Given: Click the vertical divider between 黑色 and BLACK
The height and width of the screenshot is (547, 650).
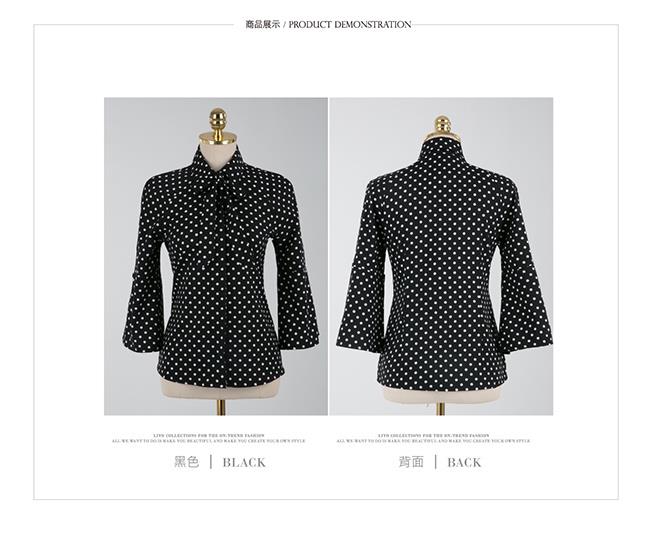Looking at the screenshot, I should [211, 462].
